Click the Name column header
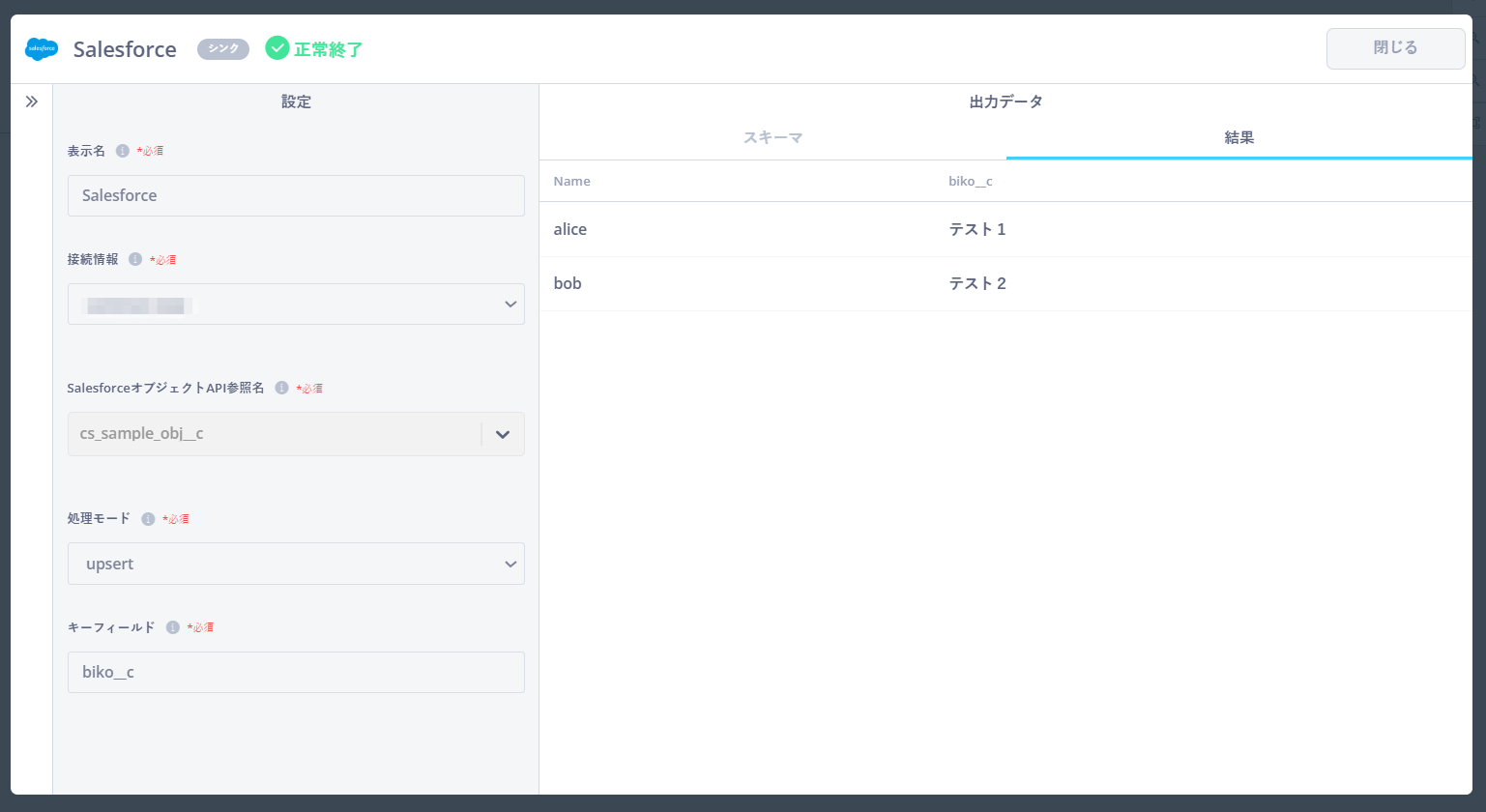Screen dimensions: 1486x812 pyautogui.click(x=571, y=181)
